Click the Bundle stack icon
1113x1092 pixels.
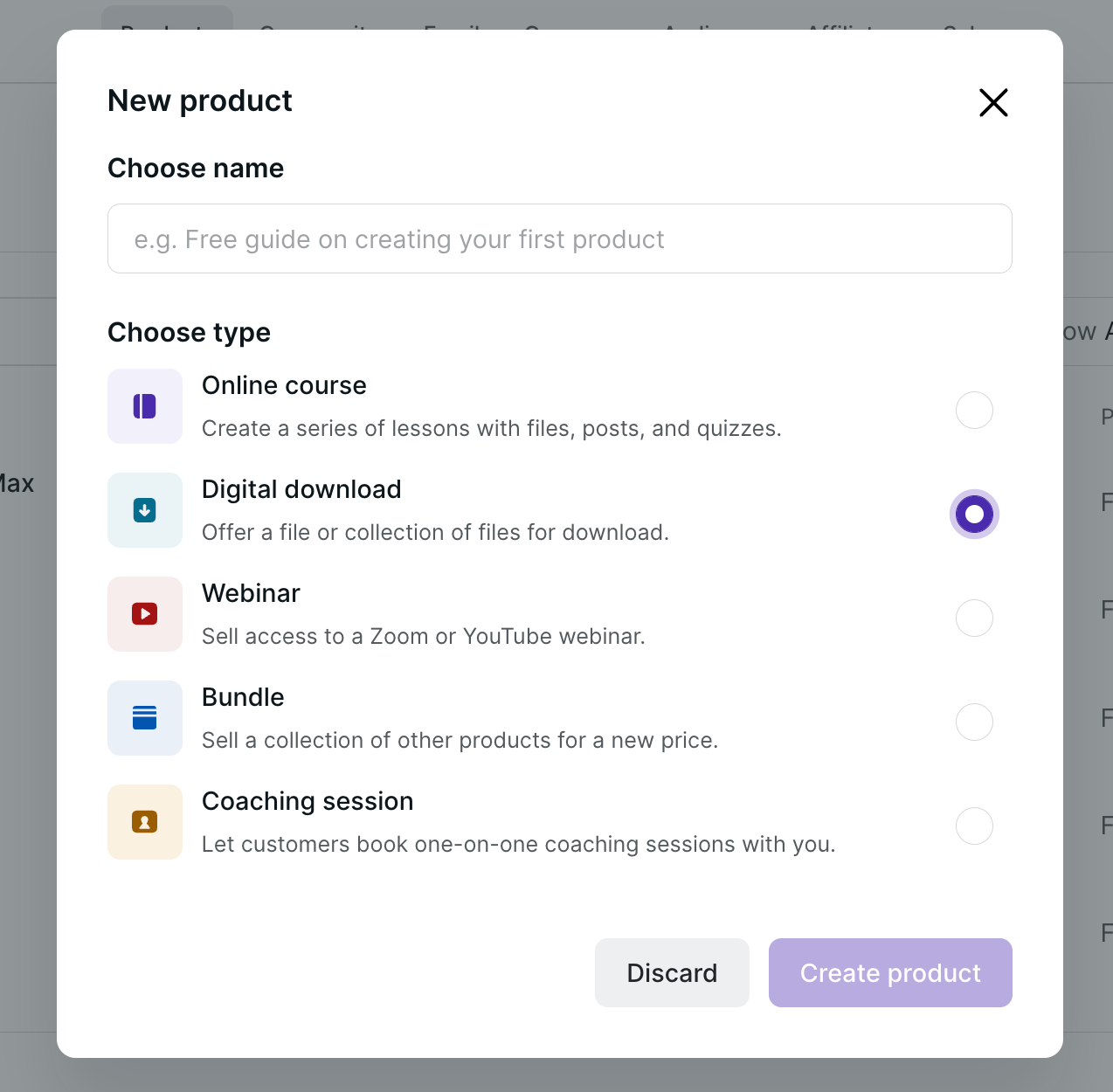(145, 718)
